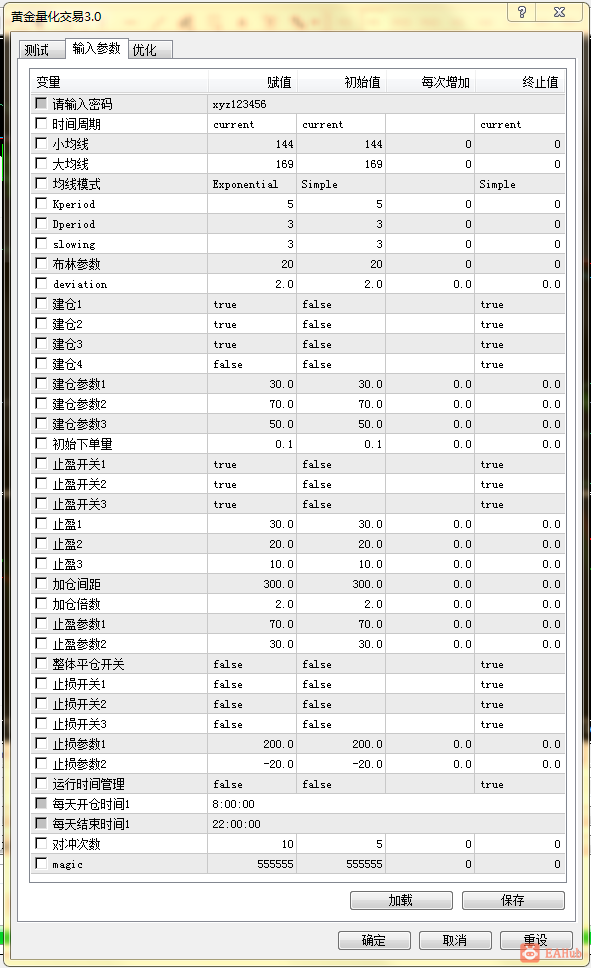Open the 均线模式 Exponential value dropdown
This screenshot has width=591, height=968.
[252, 184]
